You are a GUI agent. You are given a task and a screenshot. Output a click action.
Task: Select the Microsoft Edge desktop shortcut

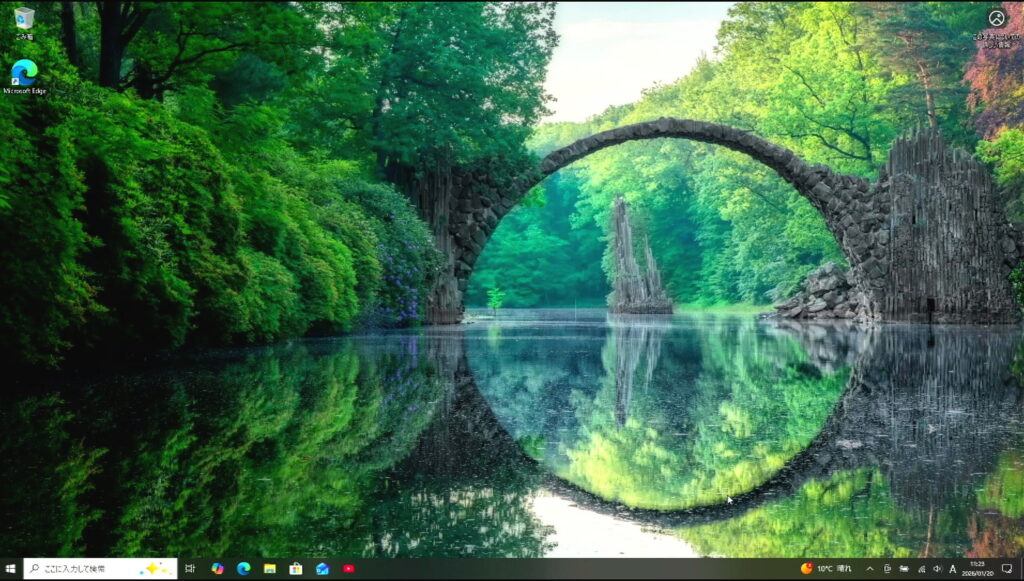point(24,73)
